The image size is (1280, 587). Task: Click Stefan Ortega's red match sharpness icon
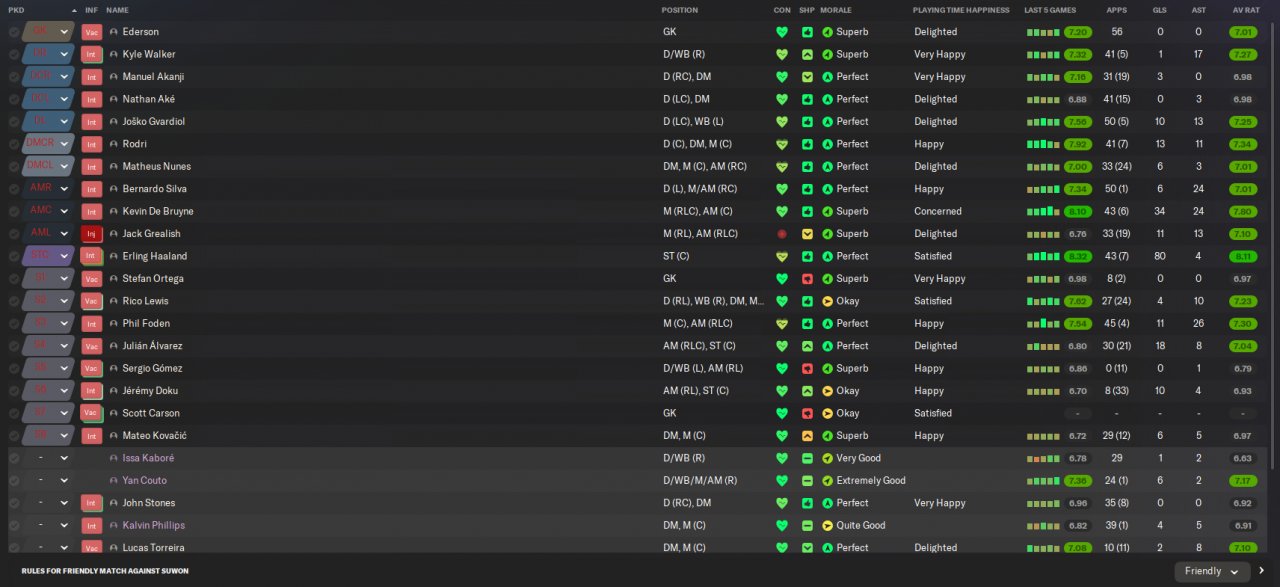[807, 279]
